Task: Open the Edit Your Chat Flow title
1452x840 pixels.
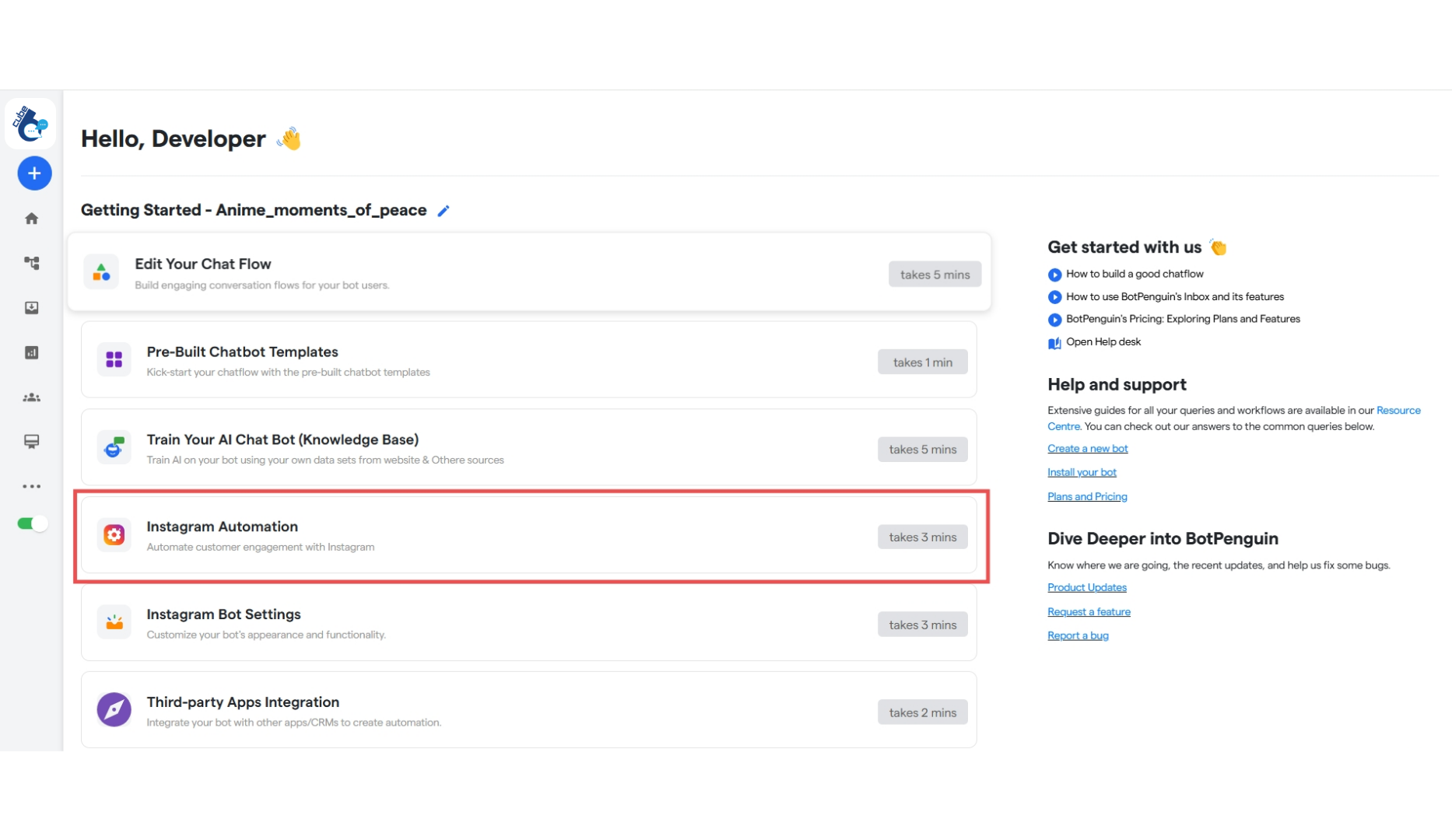Action: 203,264
